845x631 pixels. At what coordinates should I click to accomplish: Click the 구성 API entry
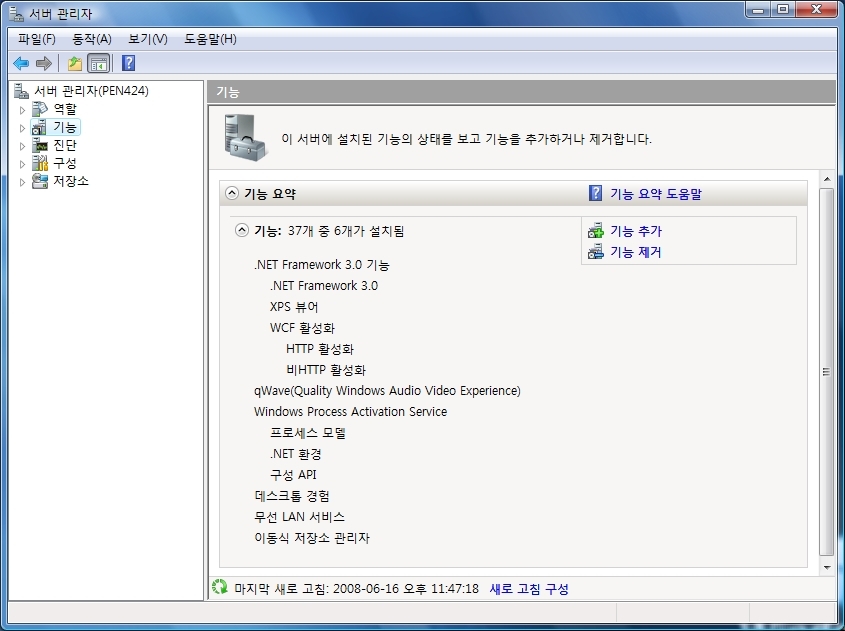[293, 475]
